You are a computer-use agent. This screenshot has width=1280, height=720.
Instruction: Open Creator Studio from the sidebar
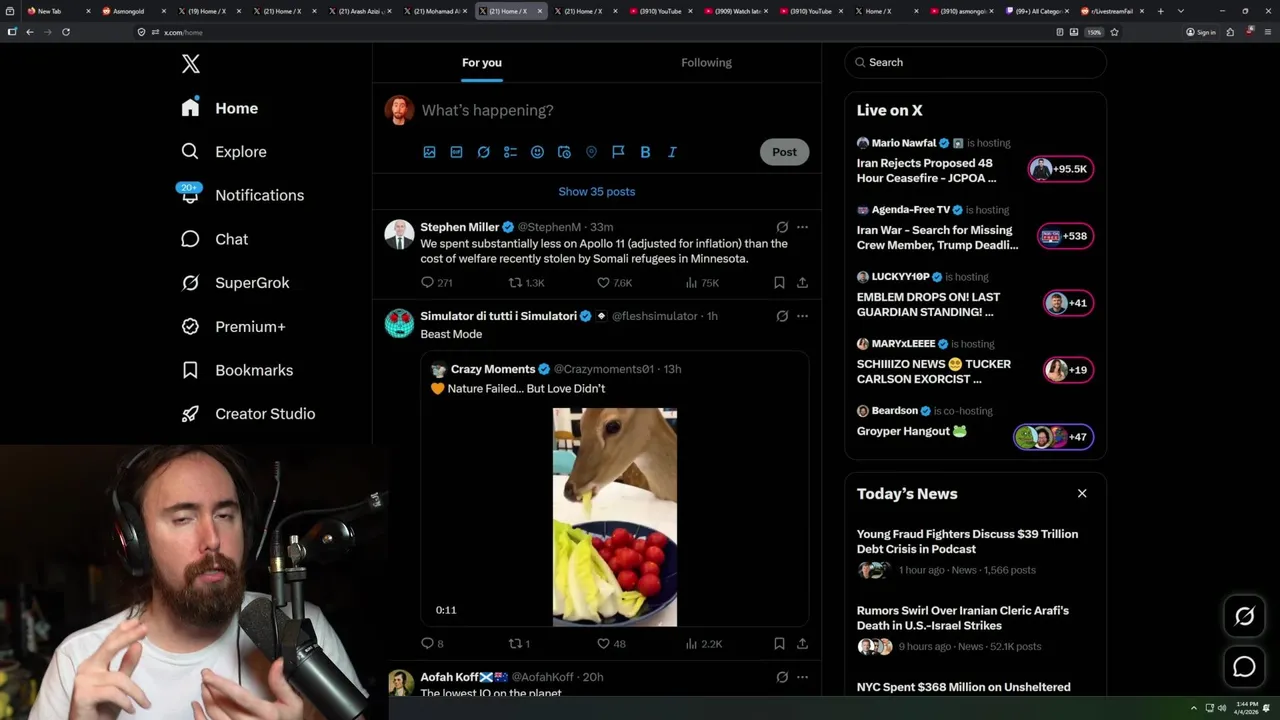(x=249, y=413)
